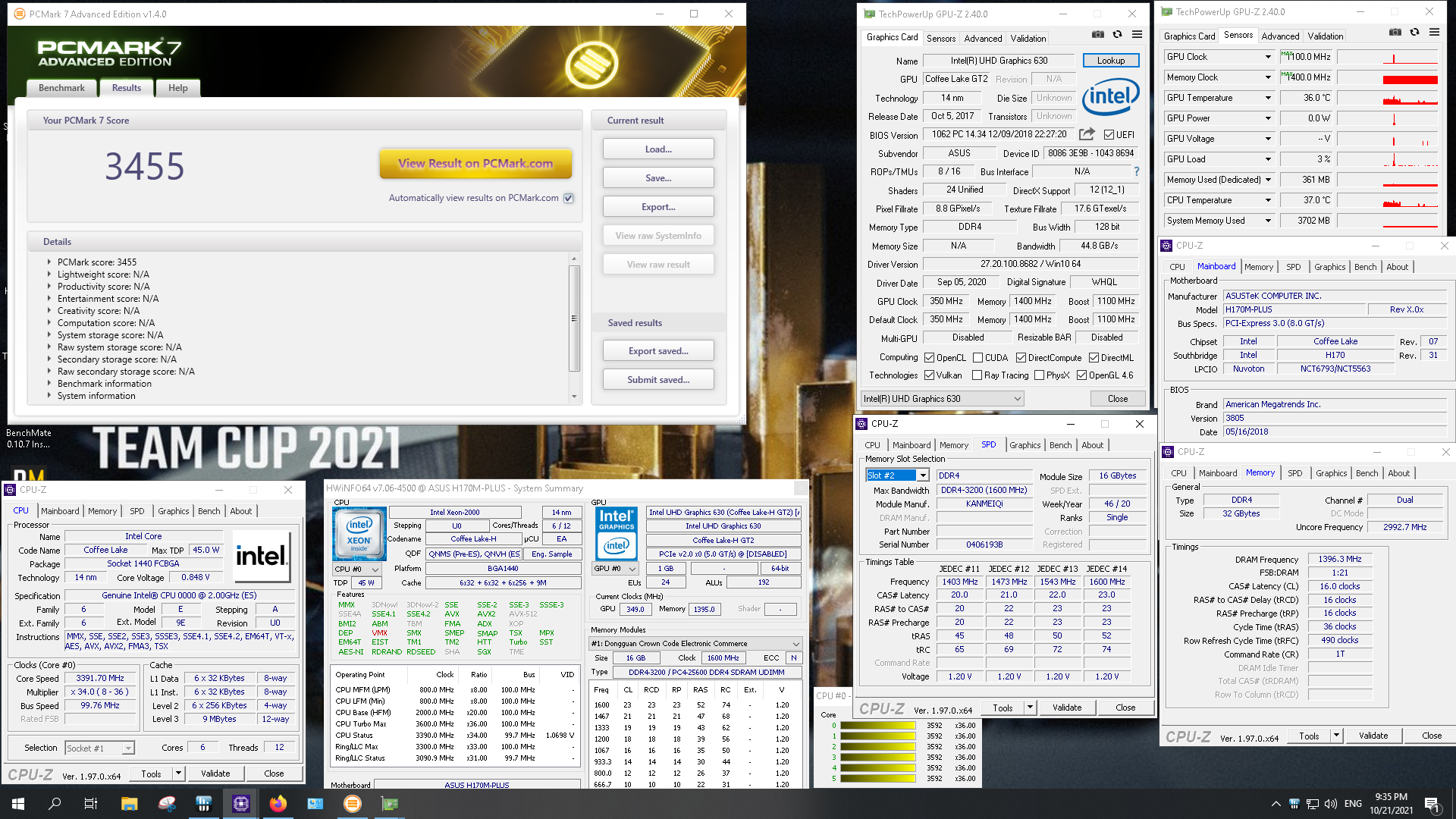Open Windows search from the taskbar
The image size is (1456, 819).
55,804
